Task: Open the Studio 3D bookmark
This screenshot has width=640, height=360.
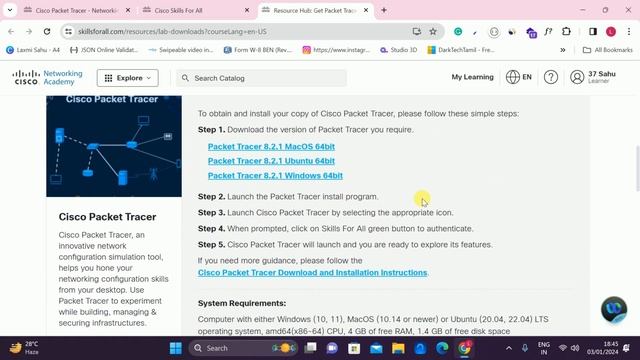Action: click(398, 50)
